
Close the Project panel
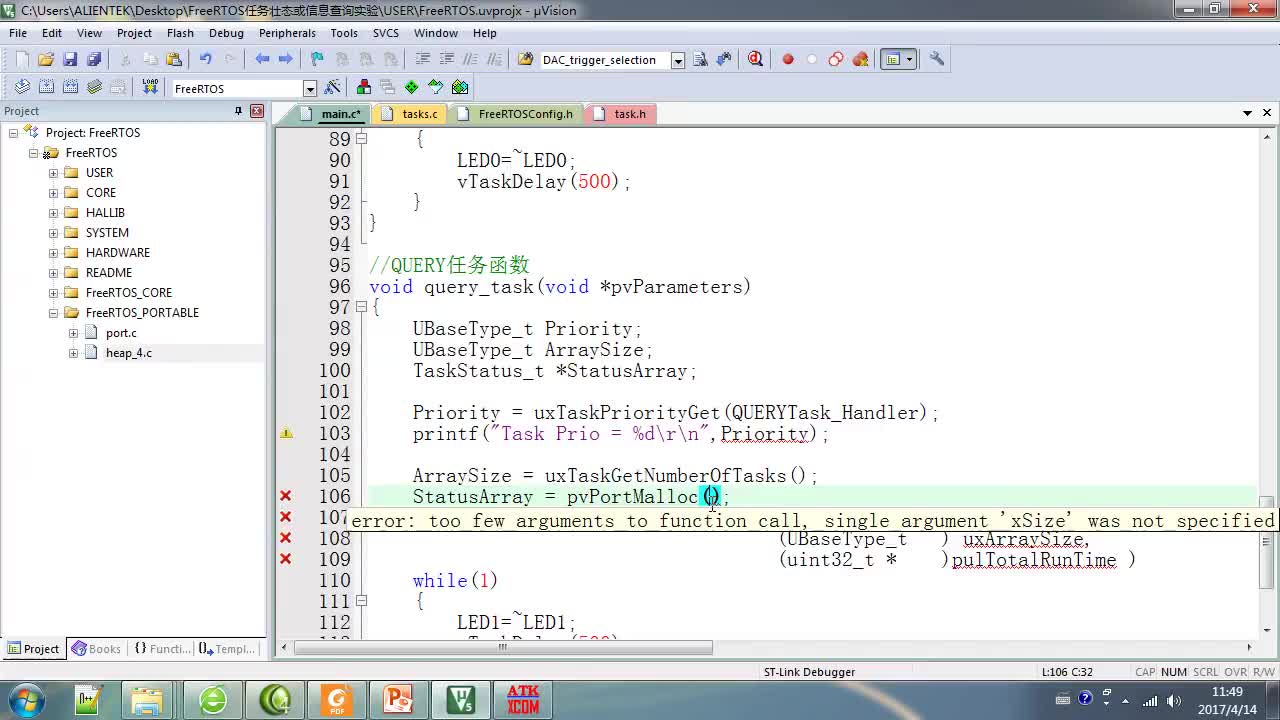point(256,111)
